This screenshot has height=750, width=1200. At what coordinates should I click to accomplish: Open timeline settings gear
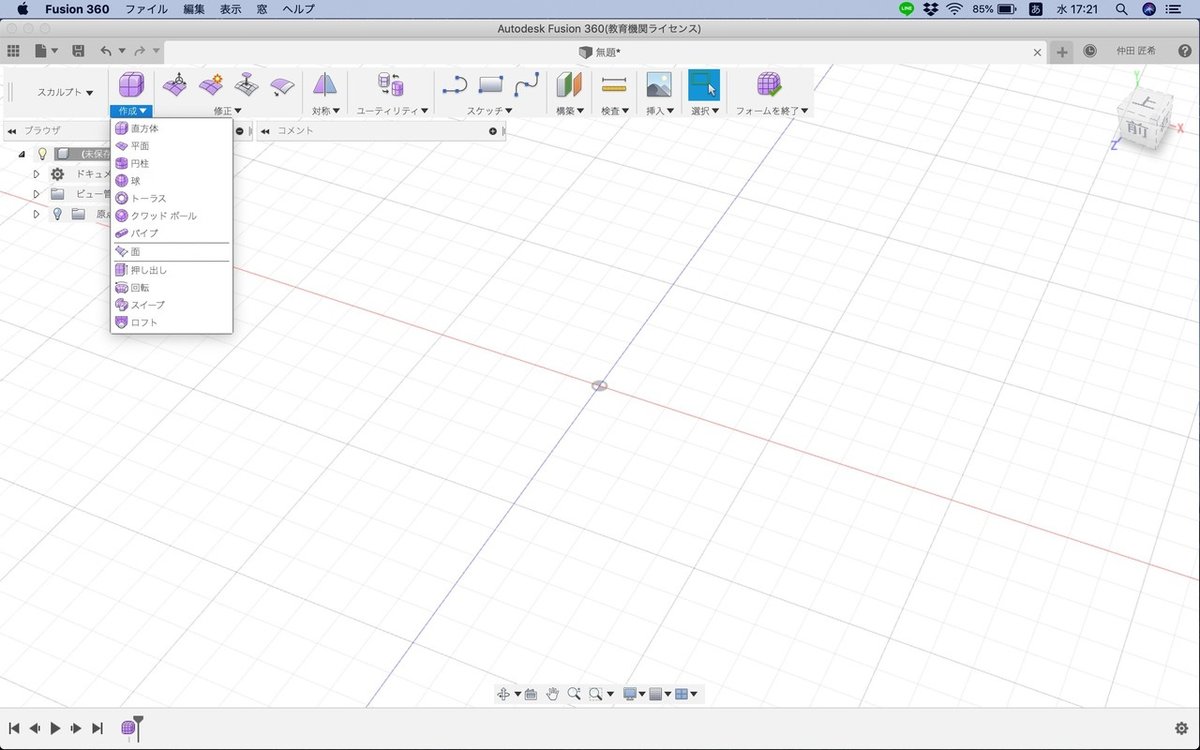click(x=1181, y=729)
